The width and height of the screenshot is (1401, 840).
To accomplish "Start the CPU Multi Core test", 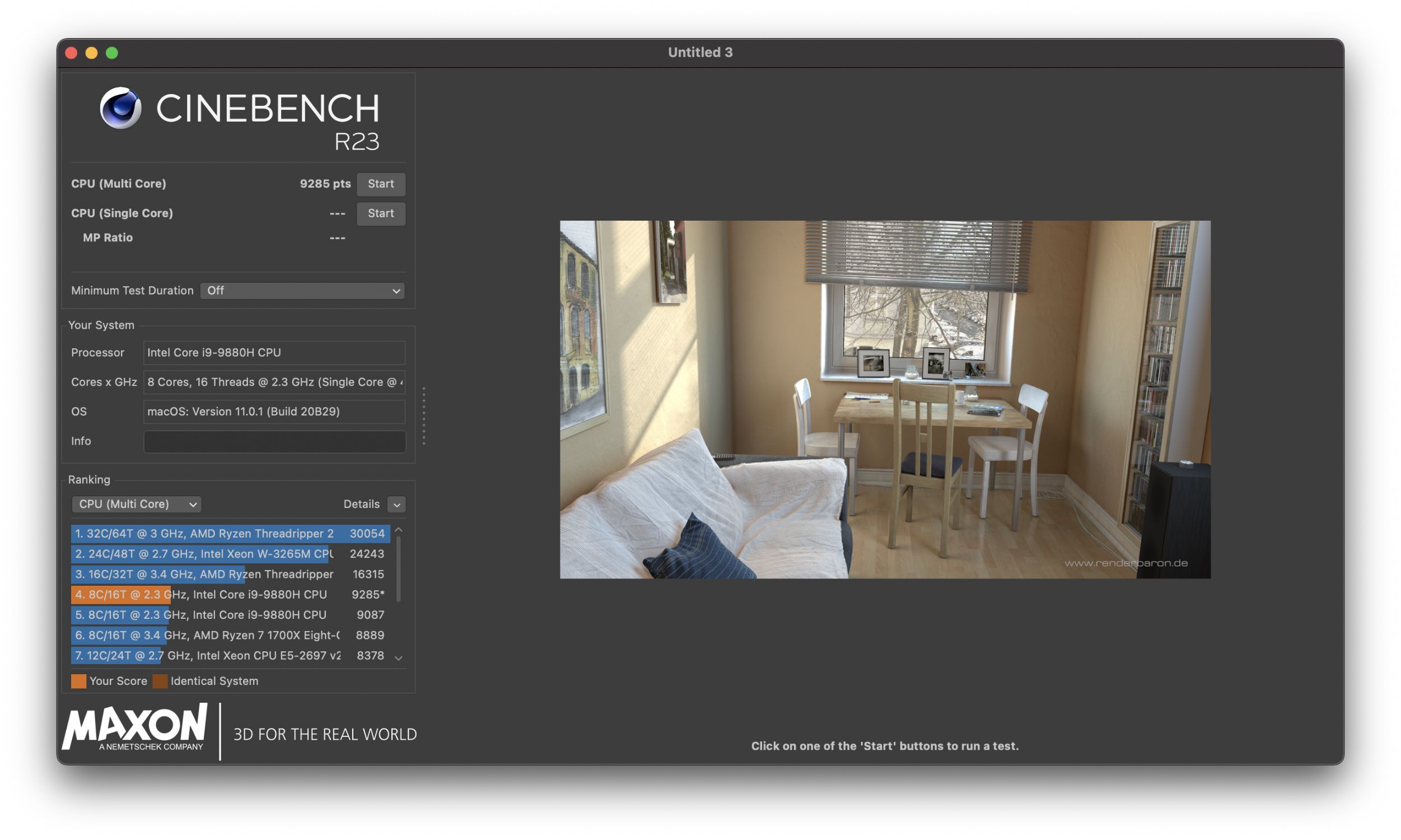I will click(380, 184).
